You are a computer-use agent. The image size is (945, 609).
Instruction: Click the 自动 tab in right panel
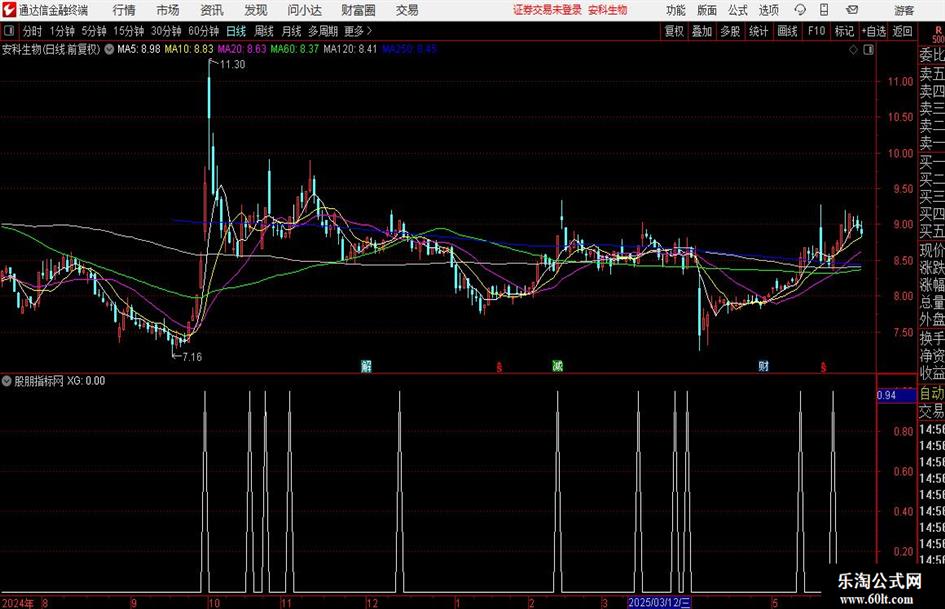pyautogui.click(x=931, y=394)
